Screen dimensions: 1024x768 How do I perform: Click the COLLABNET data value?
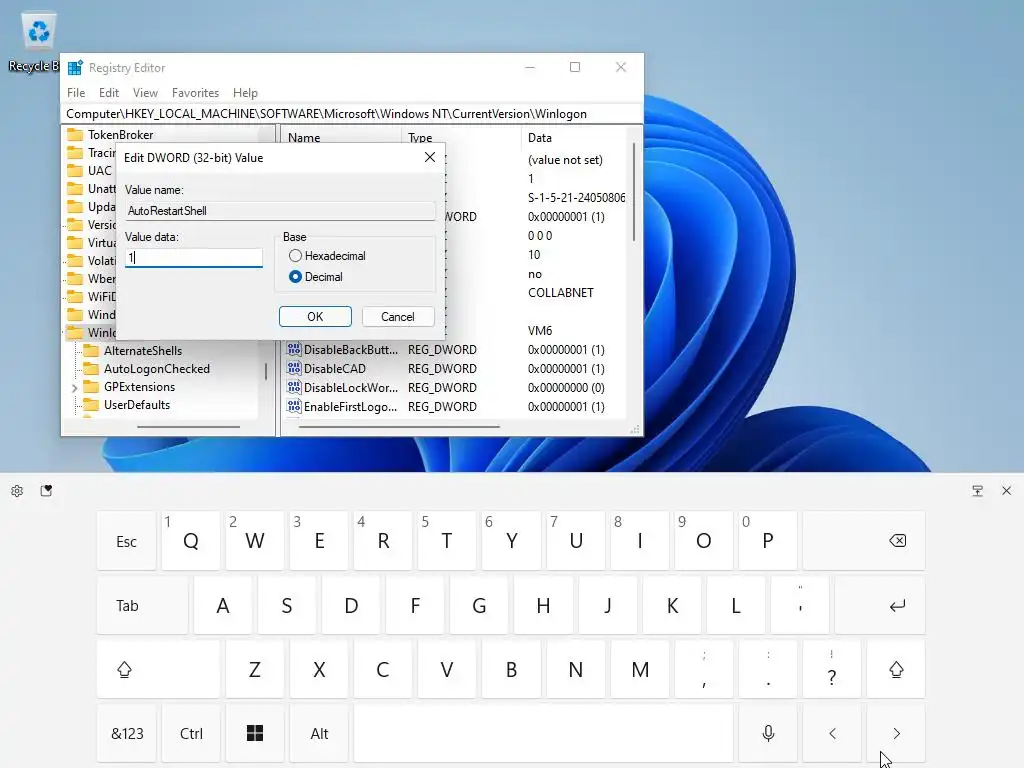(x=561, y=293)
